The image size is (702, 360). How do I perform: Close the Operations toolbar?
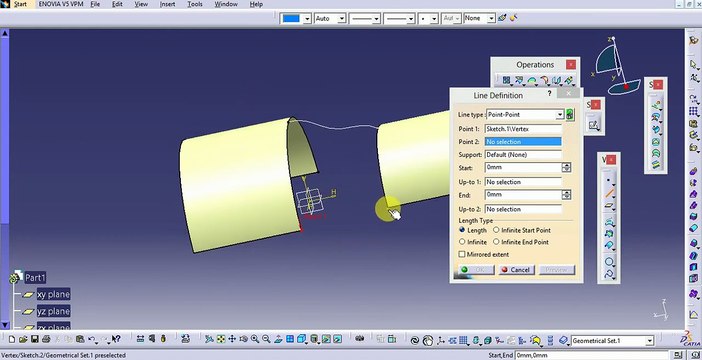(570, 64)
